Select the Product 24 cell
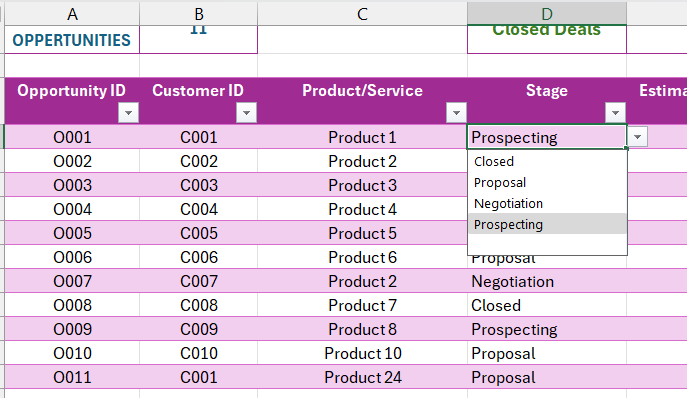The width and height of the screenshot is (687, 398). [362, 377]
